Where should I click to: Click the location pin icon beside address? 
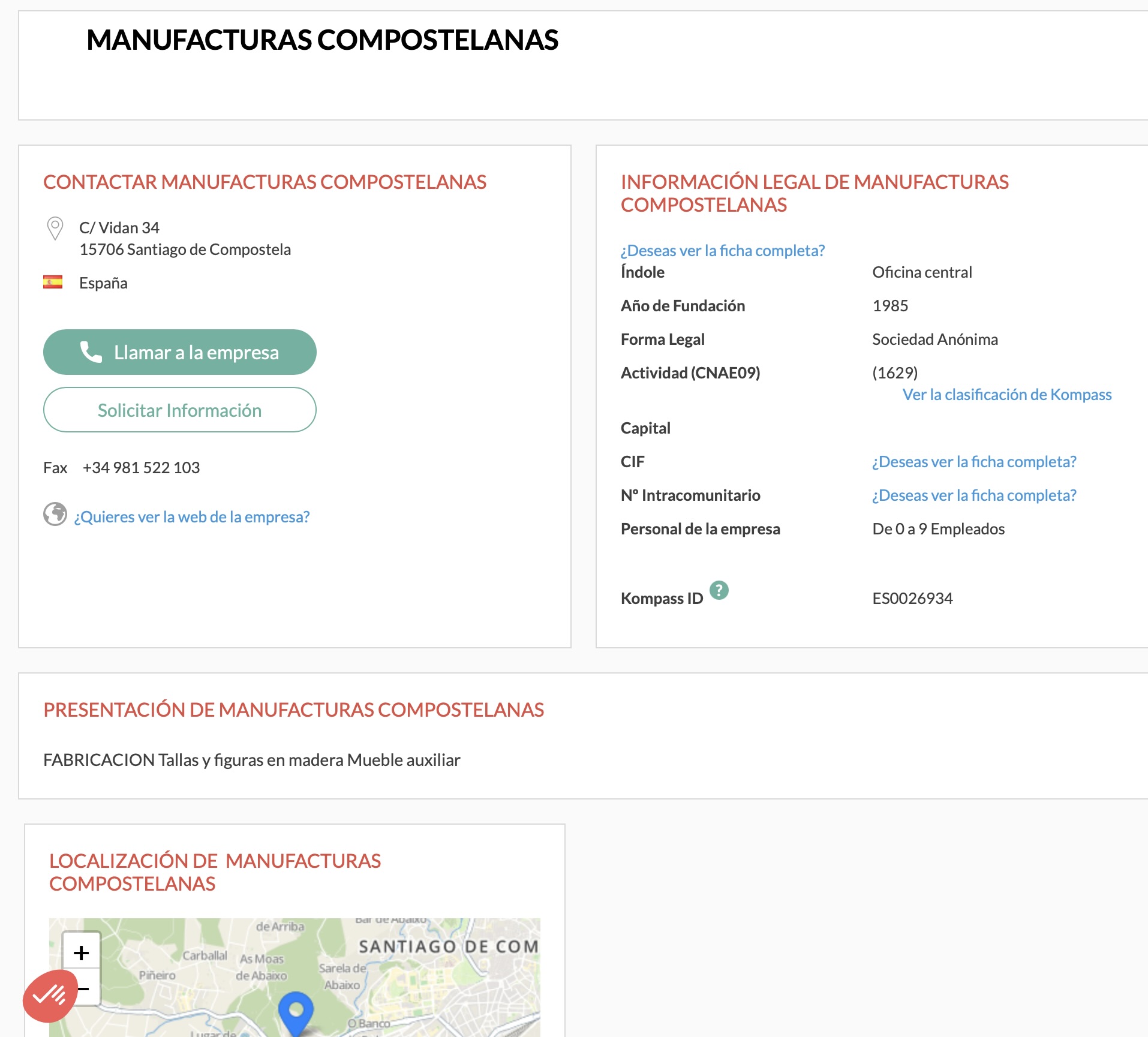tap(55, 228)
